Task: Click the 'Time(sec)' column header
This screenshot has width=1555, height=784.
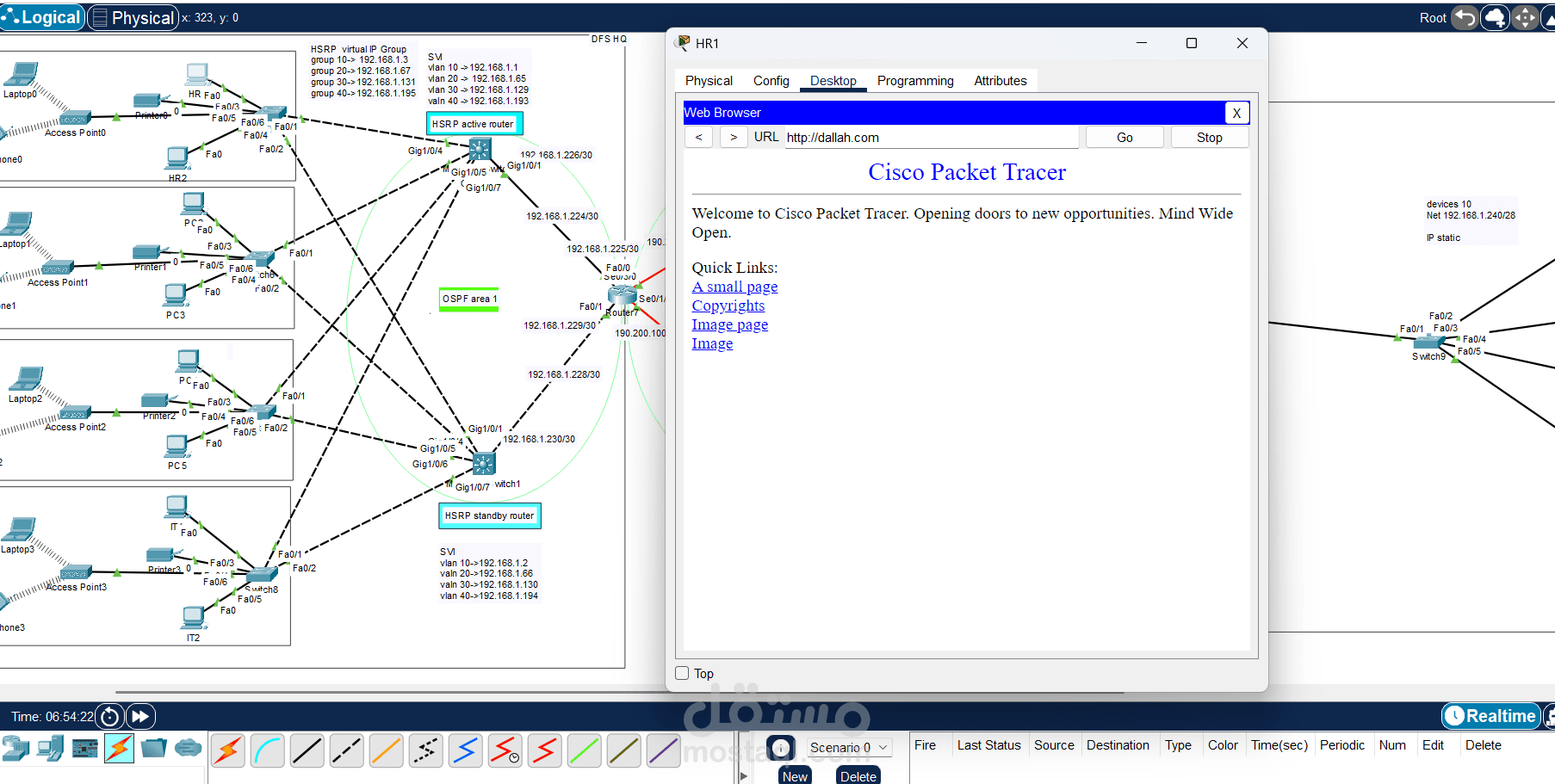Action: 1279,745
